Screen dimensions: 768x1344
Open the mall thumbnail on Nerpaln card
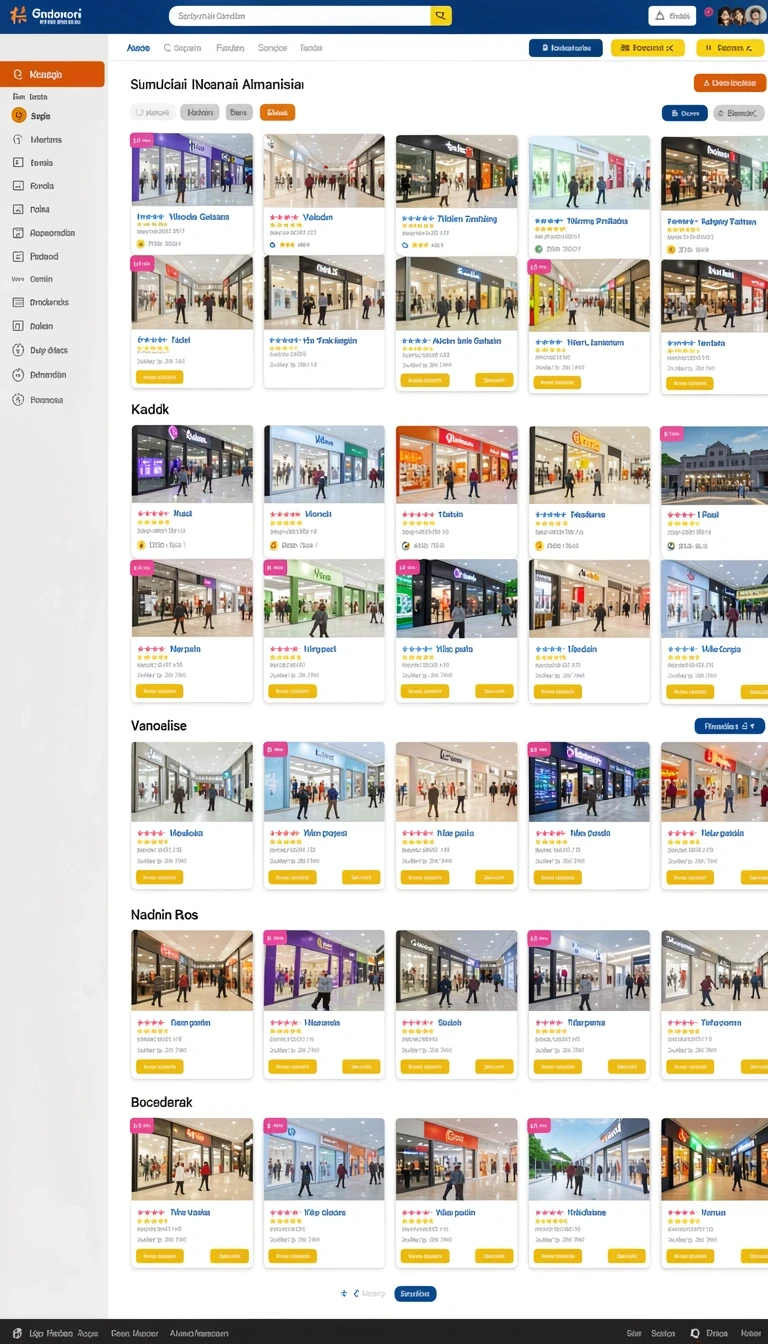(192, 598)
